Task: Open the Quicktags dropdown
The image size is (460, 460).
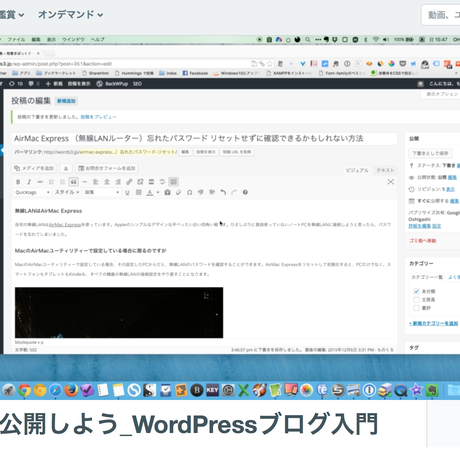Action: click(x=32, y=192)
